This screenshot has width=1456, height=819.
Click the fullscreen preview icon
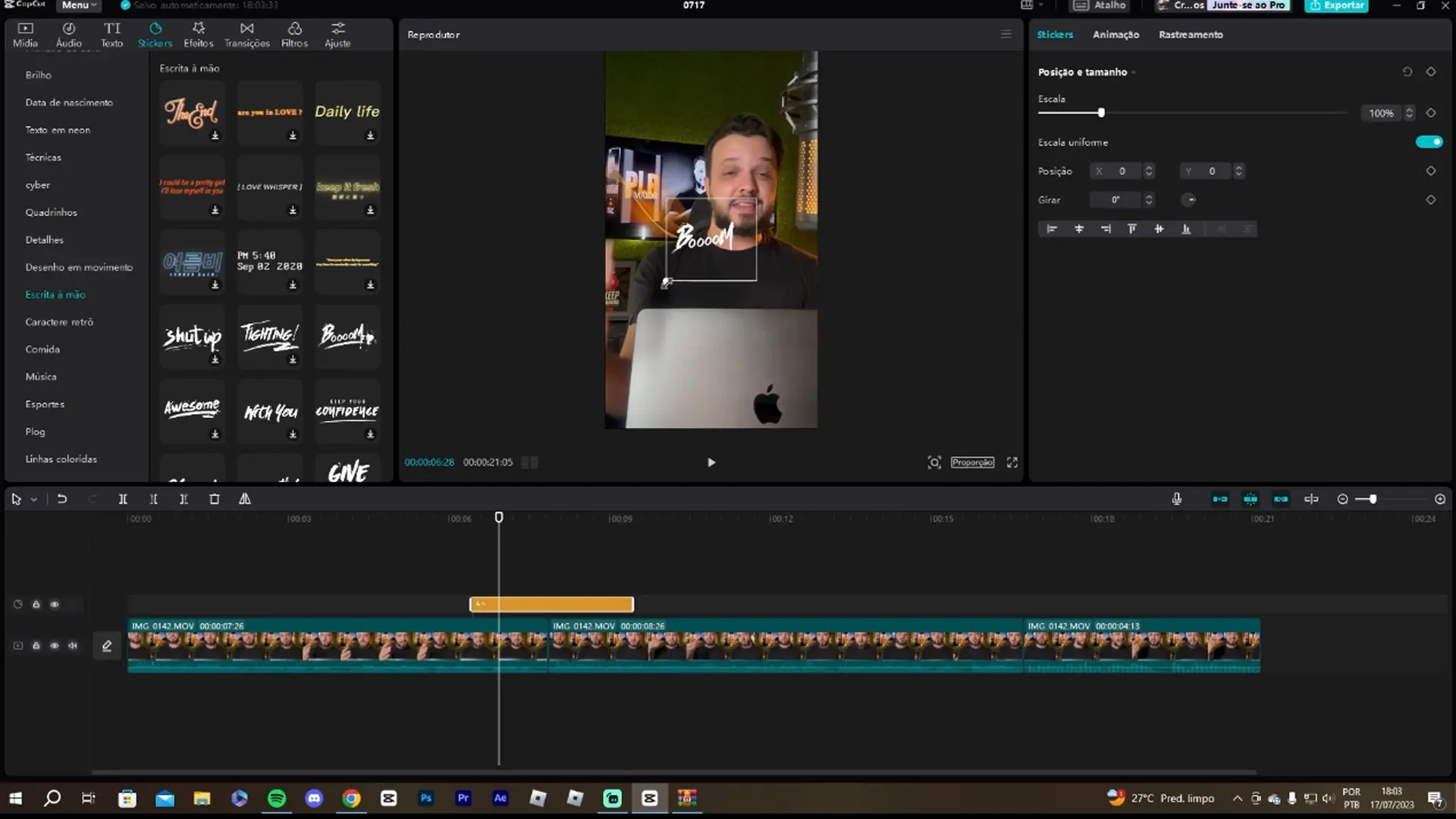point(1012,462)
